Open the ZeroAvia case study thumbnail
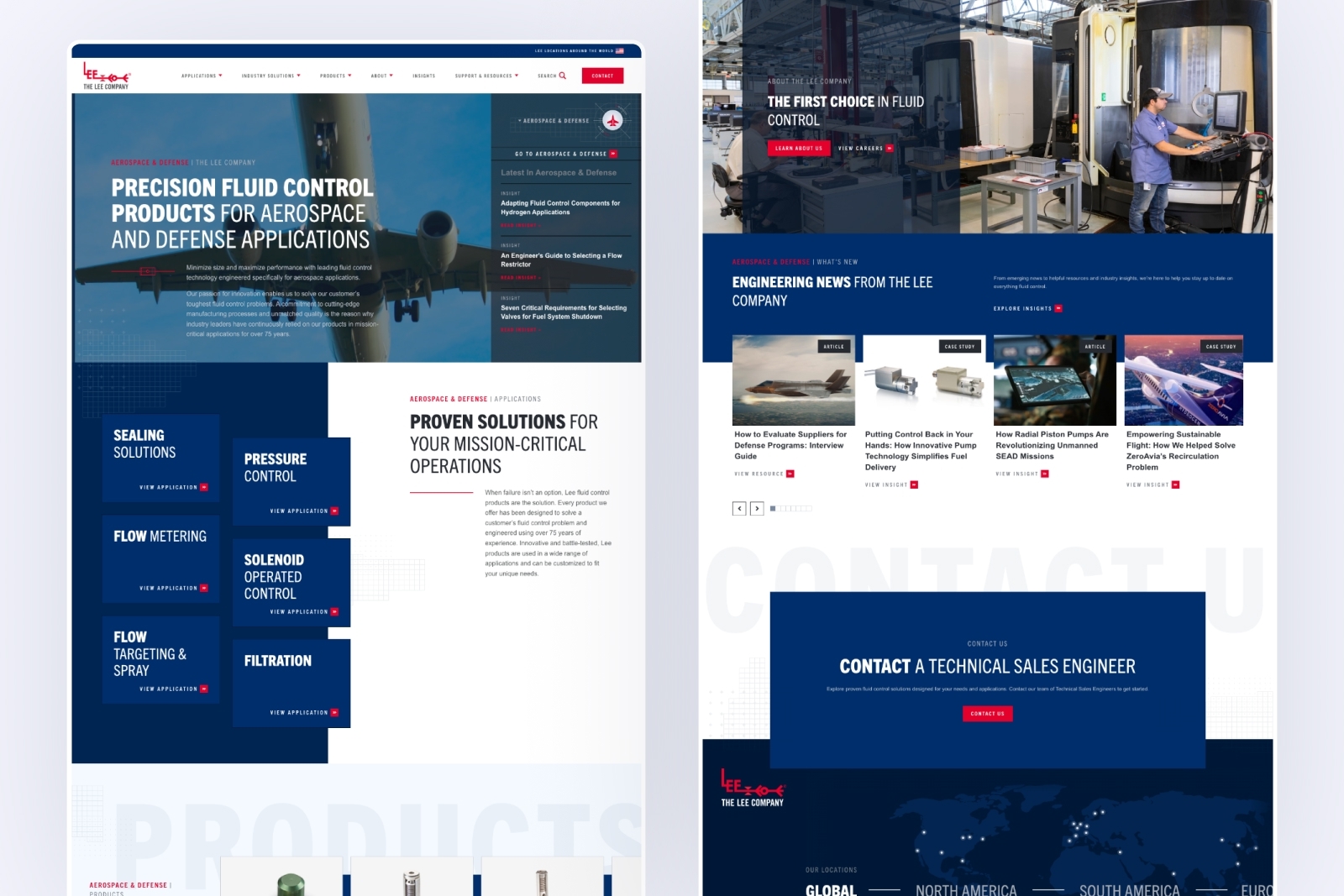 coord(1184,380)
